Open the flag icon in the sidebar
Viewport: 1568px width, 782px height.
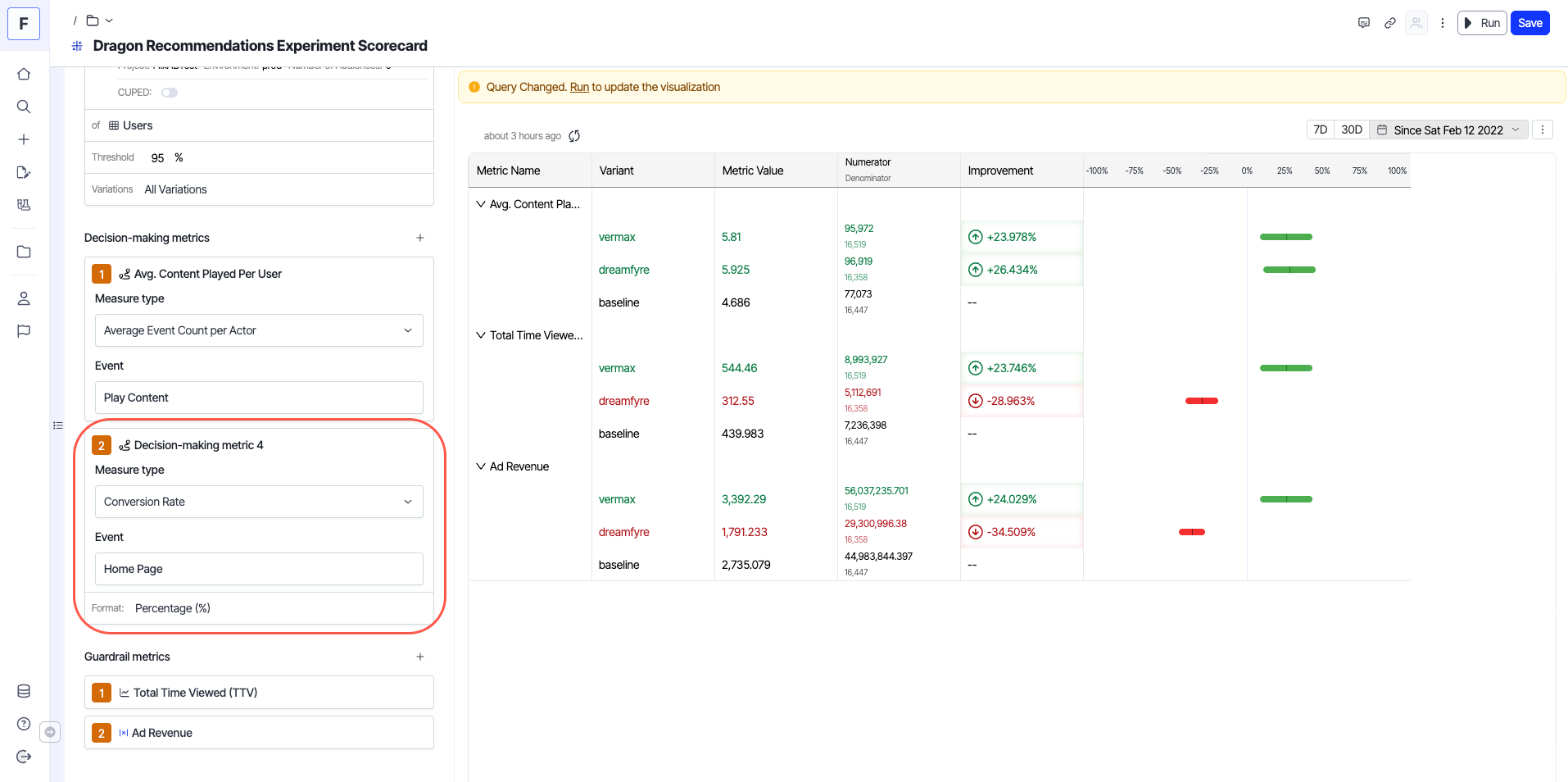click(x=24, y=331)
